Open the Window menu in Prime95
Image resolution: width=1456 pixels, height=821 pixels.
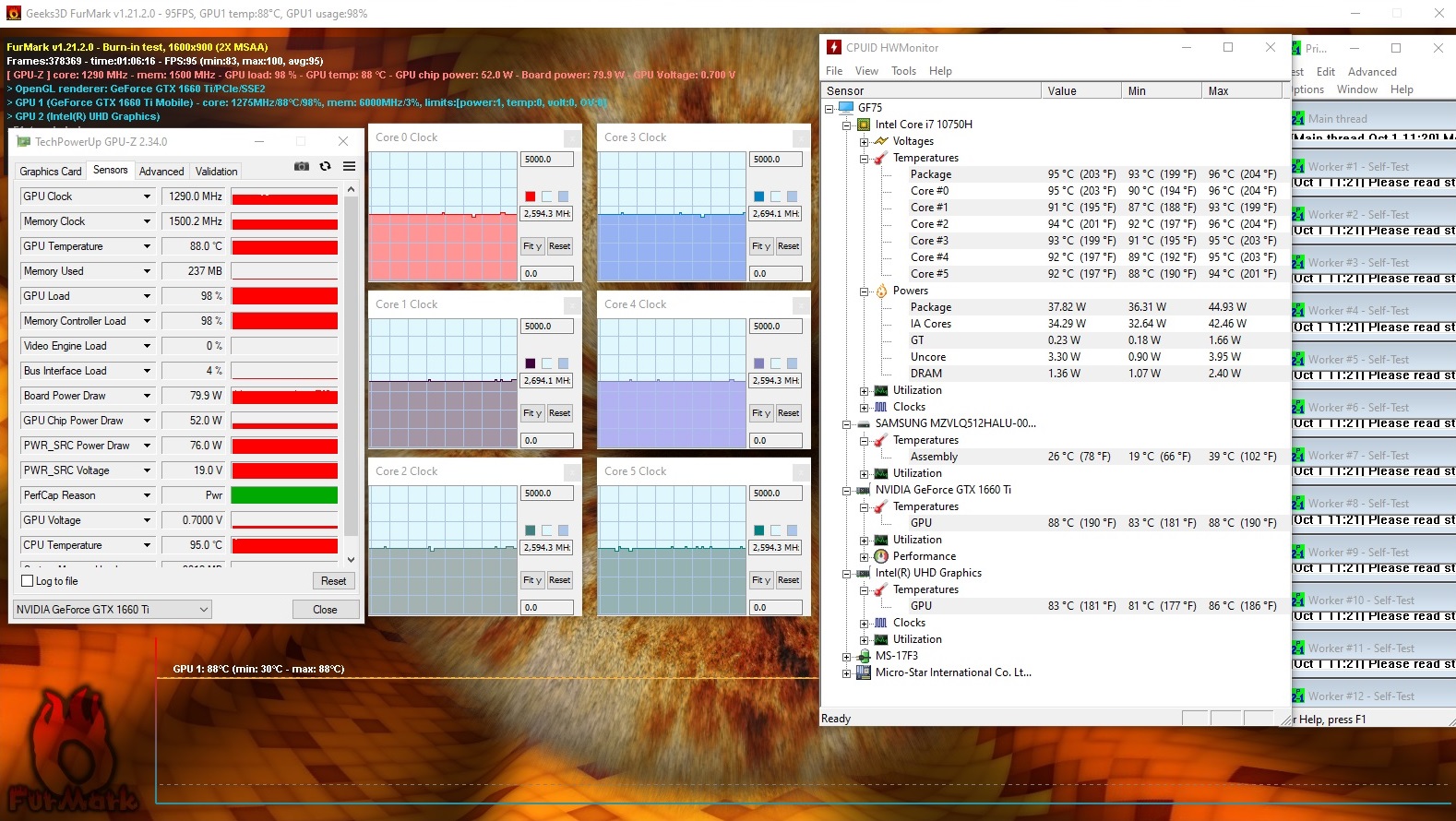(1356, 89)
